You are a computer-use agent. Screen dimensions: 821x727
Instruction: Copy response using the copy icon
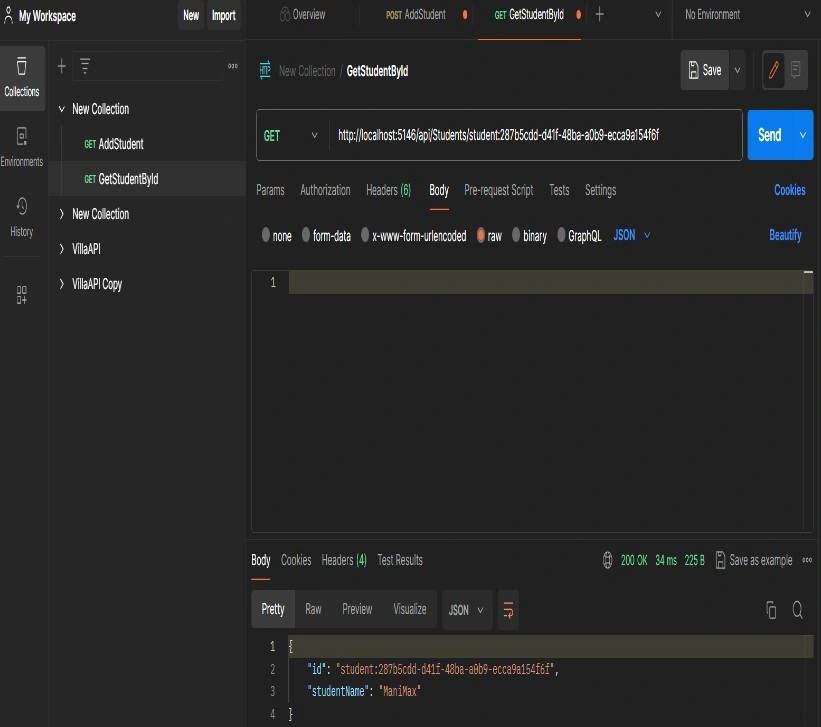pyautogui.click(x=771, y=610)
